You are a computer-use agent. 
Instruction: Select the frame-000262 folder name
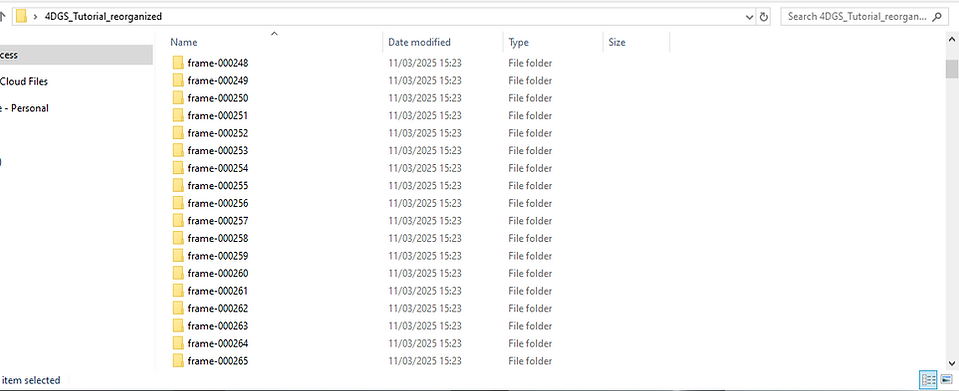218,308
